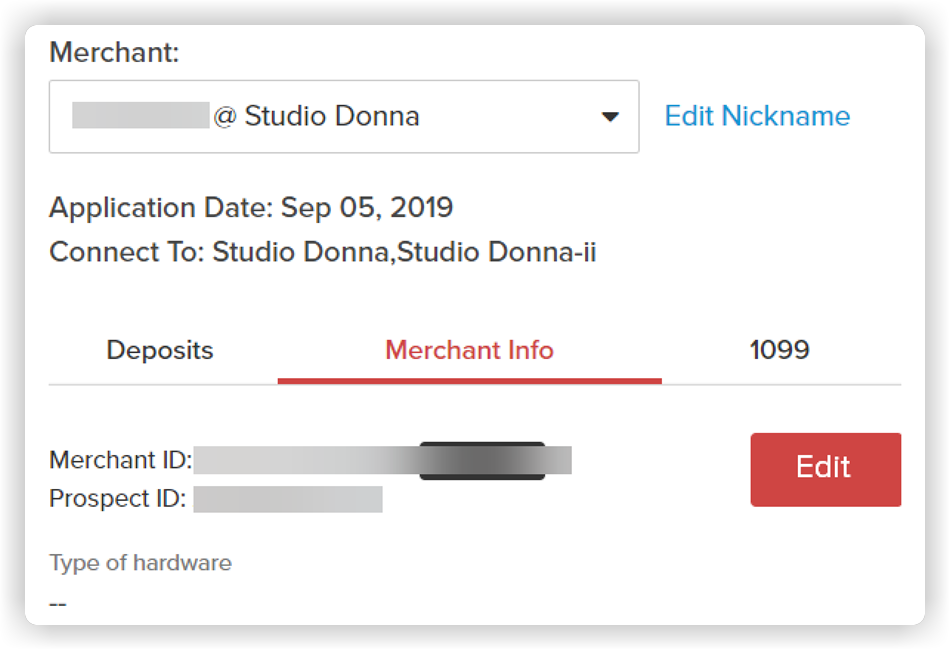Switch to the Deposits tab
Image resolution: width=950 pixels, height=650 pixels.
pos(160,350)
